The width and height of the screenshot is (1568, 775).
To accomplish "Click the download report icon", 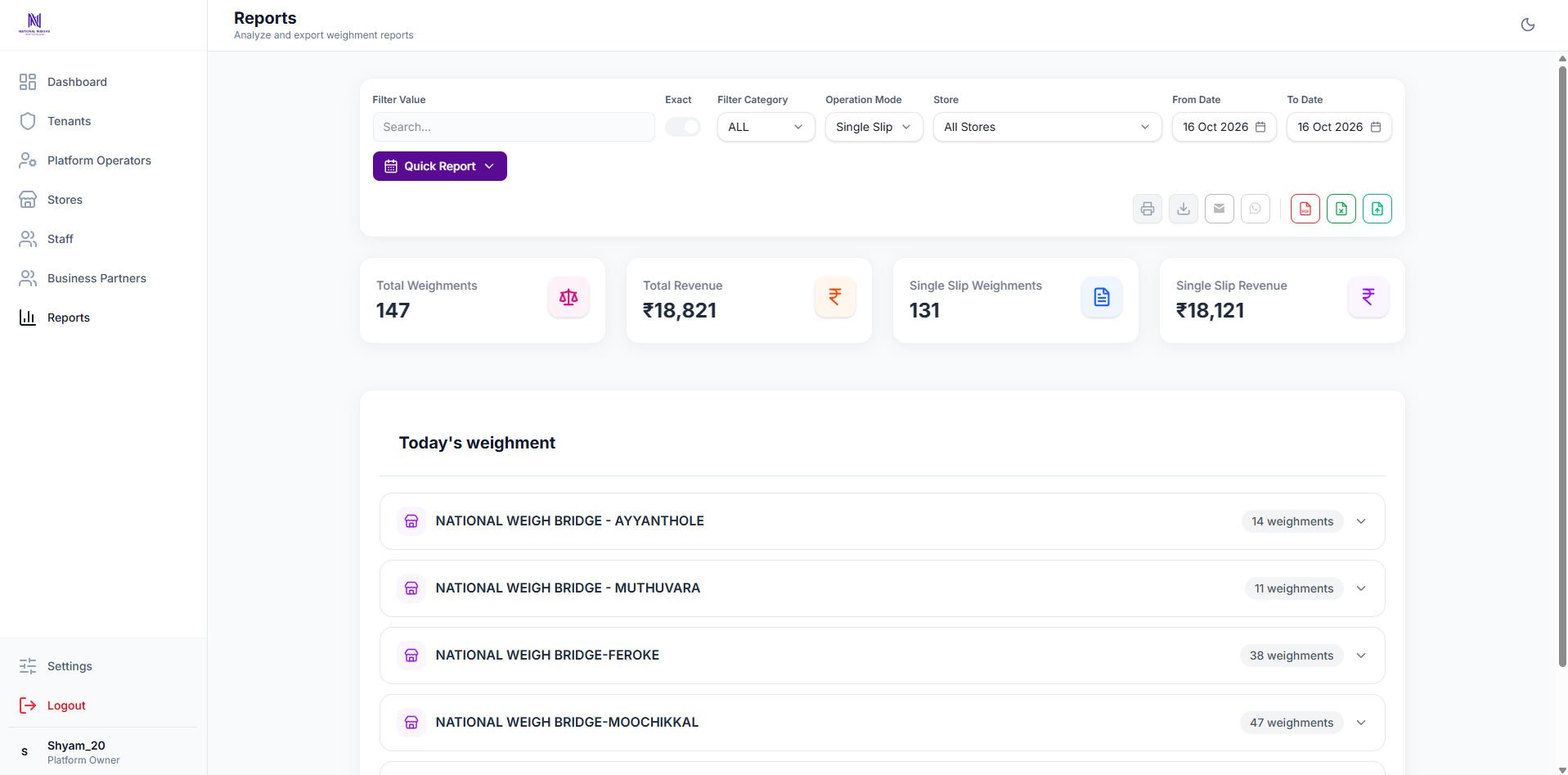I will [1184, 209].
